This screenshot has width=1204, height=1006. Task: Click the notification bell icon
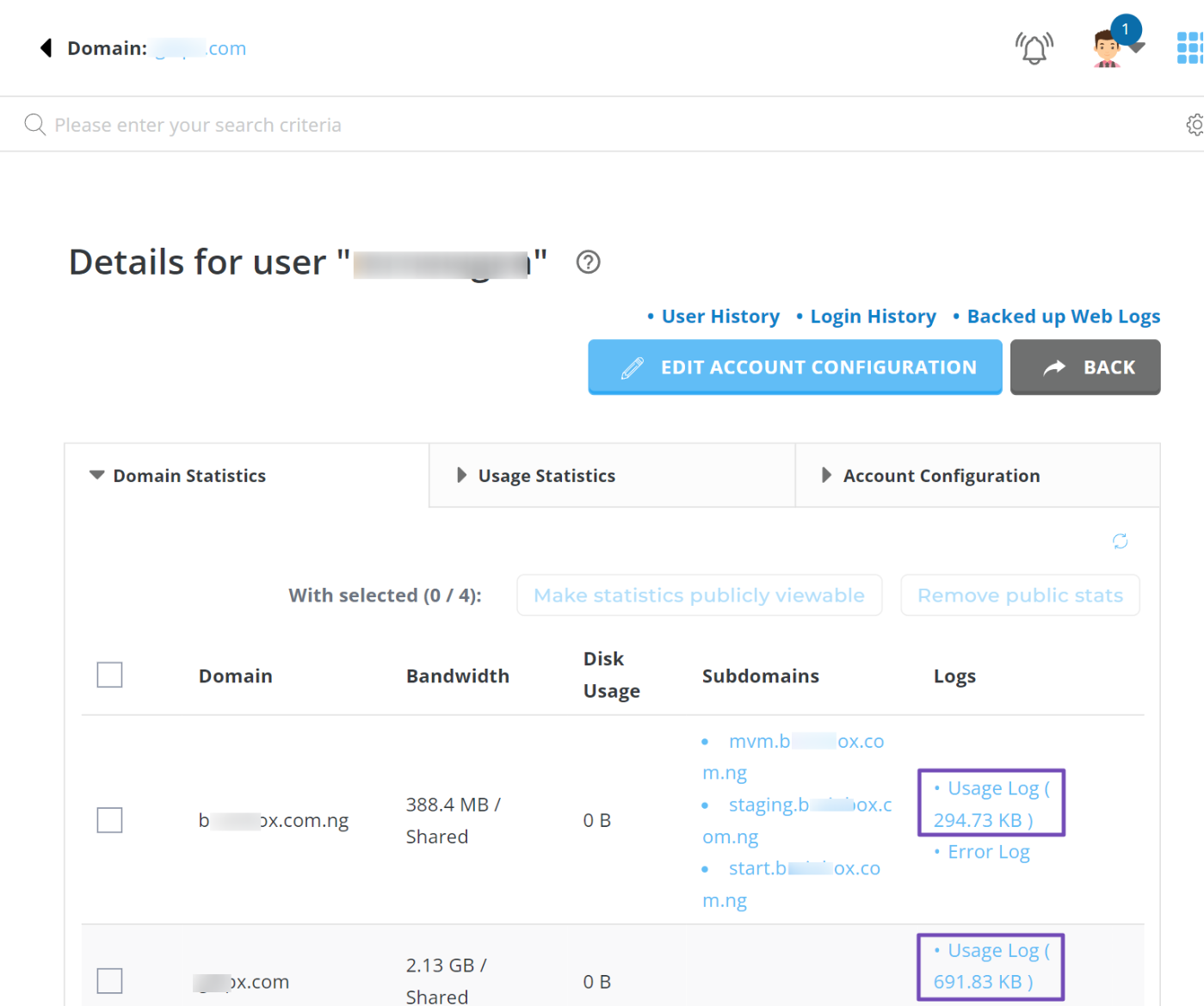1034,48
